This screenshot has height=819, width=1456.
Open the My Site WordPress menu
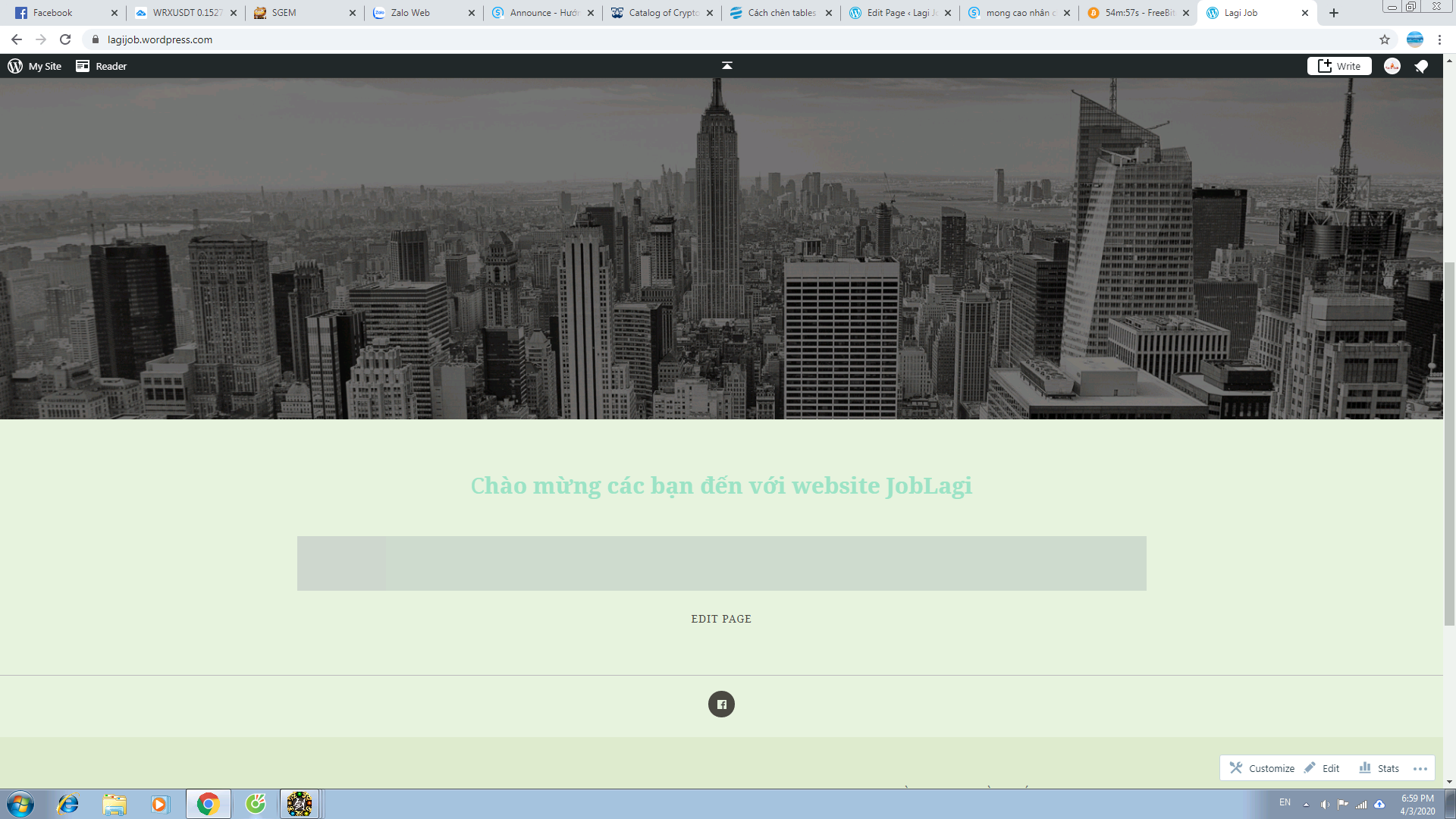tap(35, 66)
